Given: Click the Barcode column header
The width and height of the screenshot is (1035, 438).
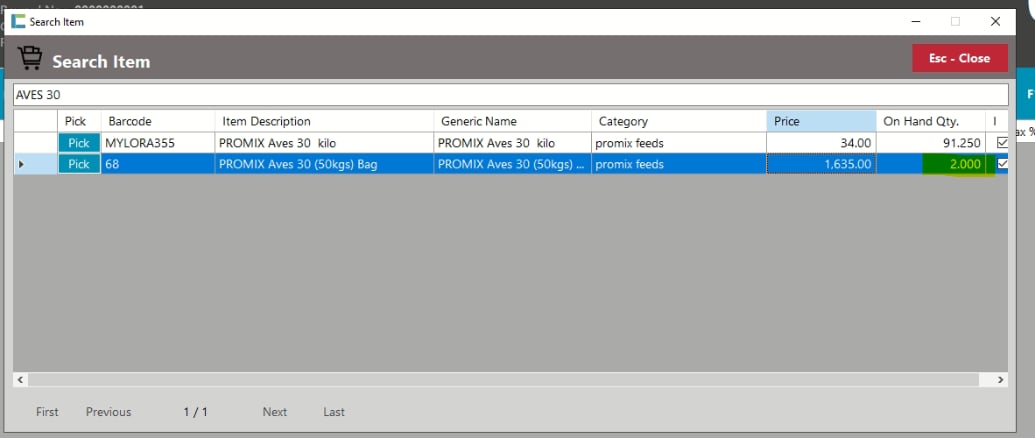Looking at the screenshot, I should (x=158, y=121).
